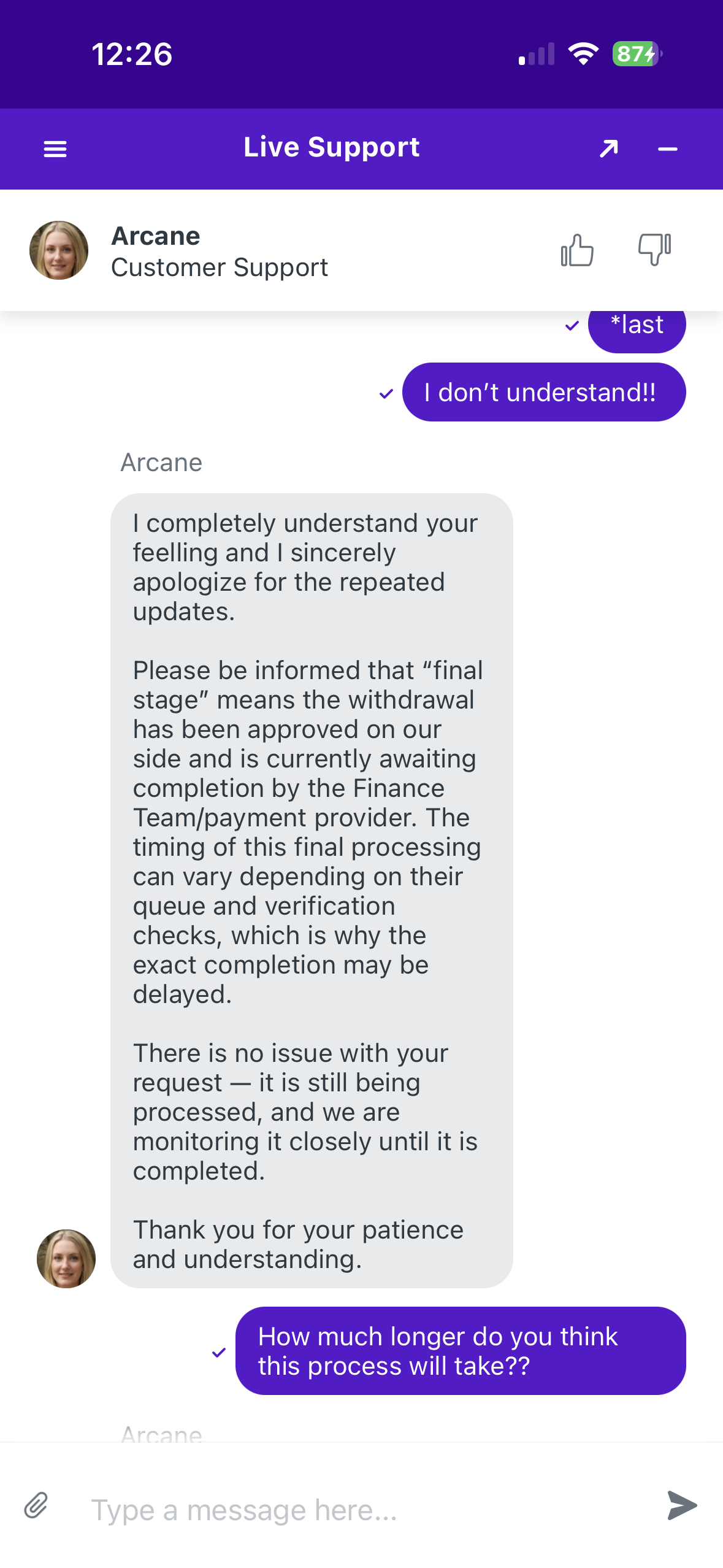Tap the 'How much longer' message bubble
This screenshot has width=723, height=1568.
point(461,1350)
